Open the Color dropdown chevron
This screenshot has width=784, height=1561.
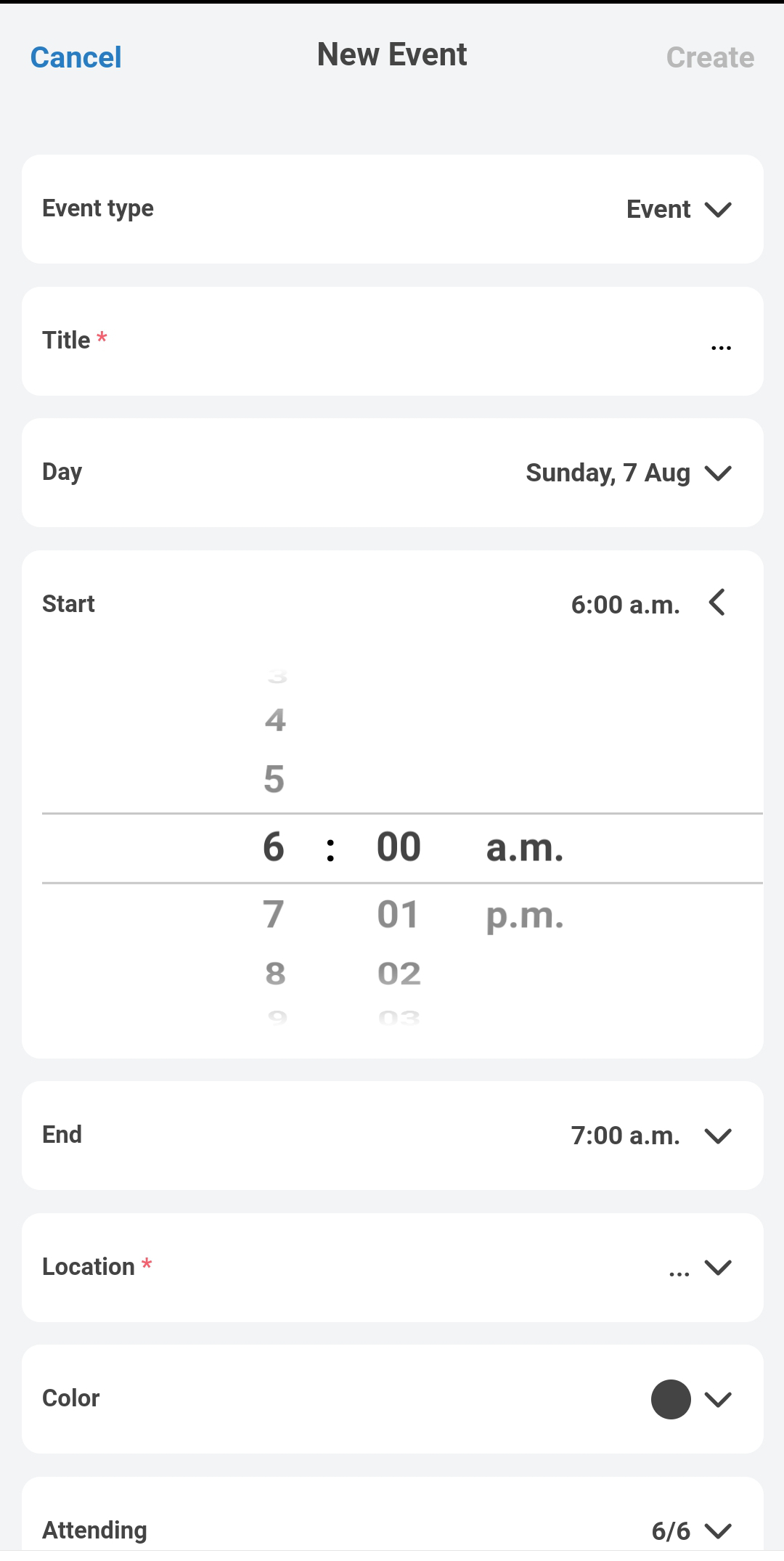(717, 1399)
